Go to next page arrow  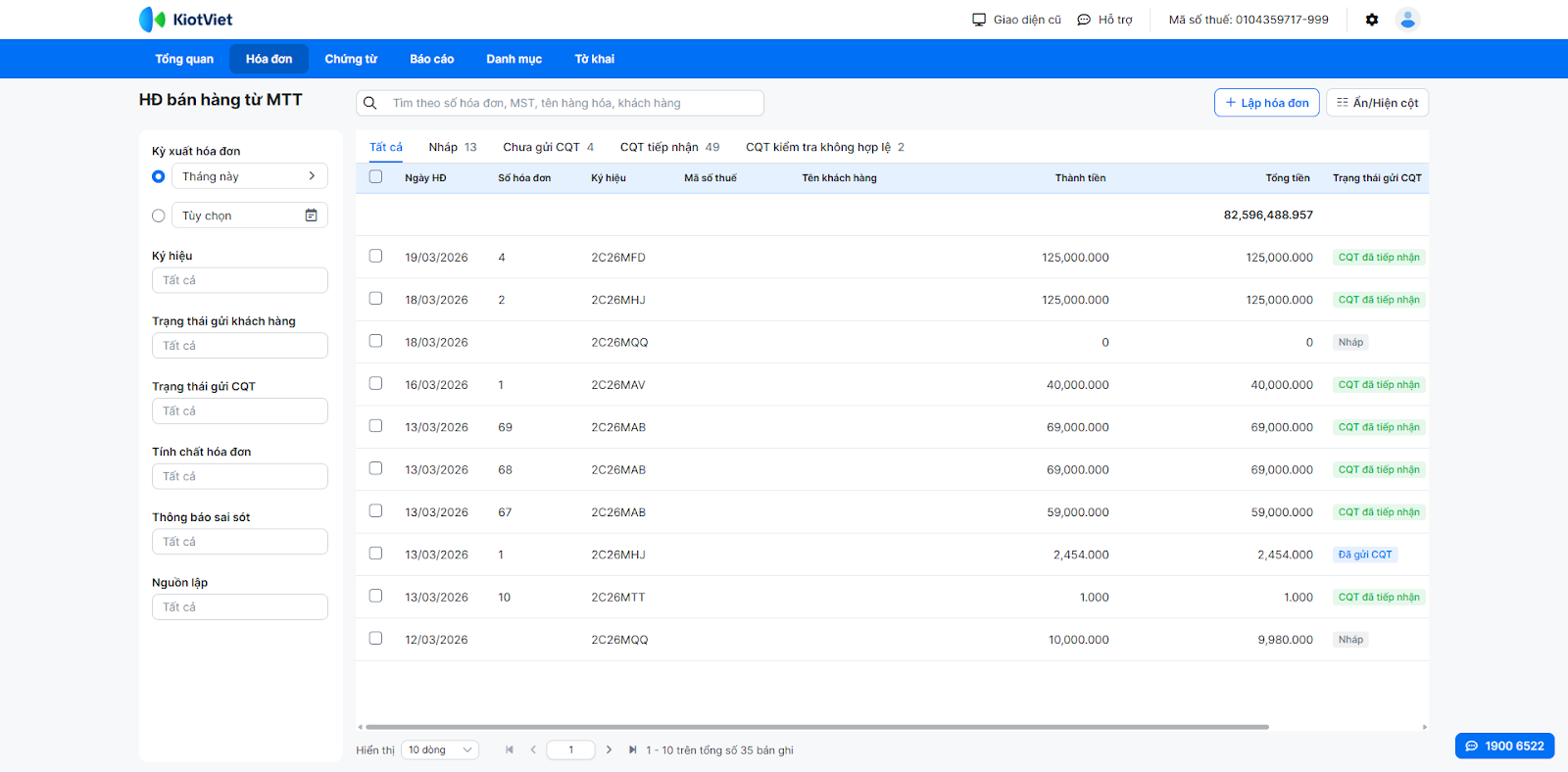pos(609,749)
